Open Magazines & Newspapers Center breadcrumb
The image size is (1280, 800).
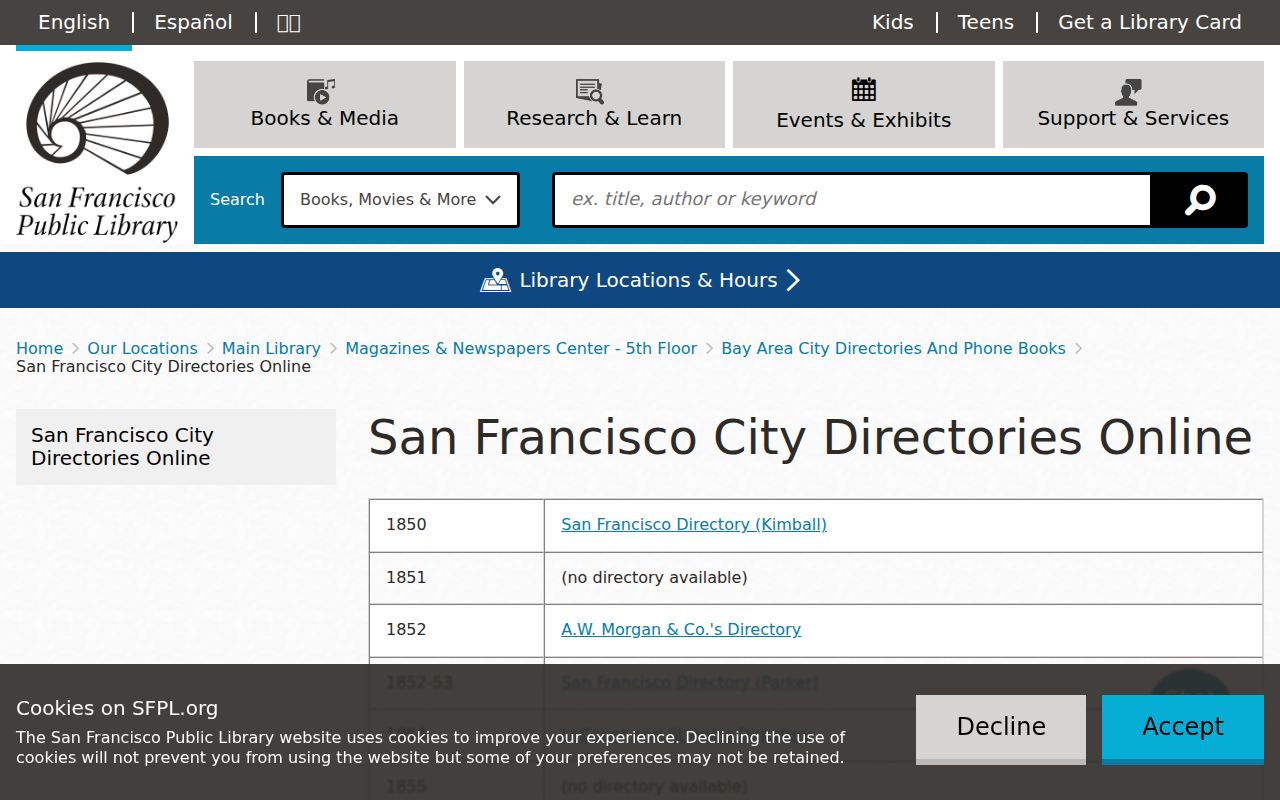click(521, 348)
